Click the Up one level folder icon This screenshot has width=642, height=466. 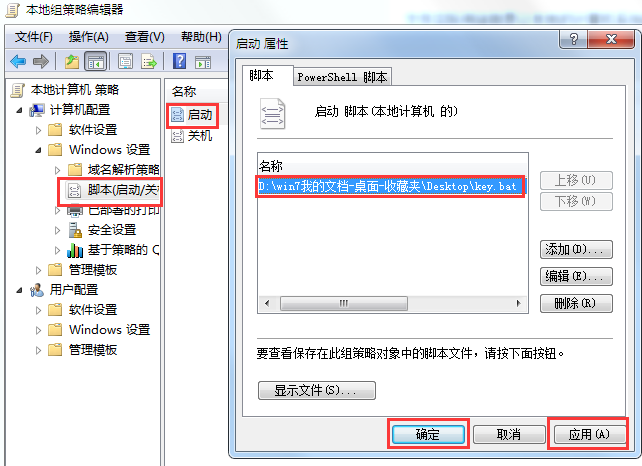(x=72, y=62)
